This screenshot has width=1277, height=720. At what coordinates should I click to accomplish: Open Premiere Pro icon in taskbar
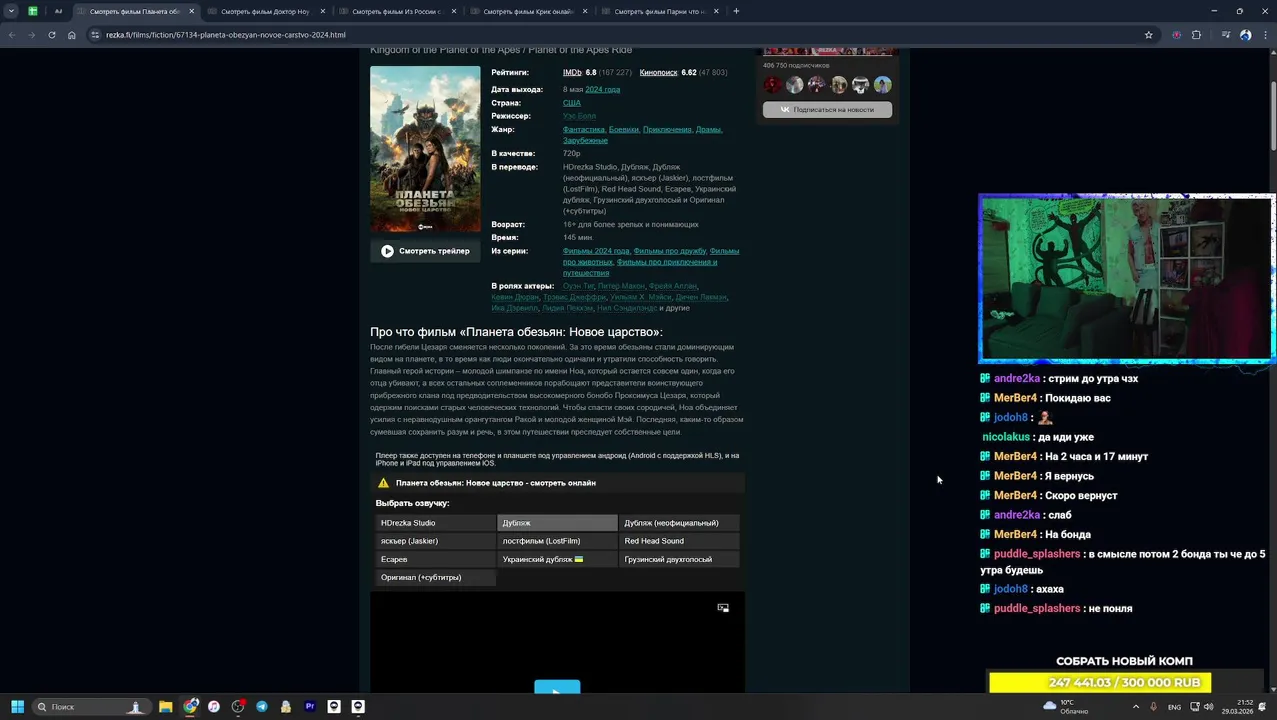(310, 706)
